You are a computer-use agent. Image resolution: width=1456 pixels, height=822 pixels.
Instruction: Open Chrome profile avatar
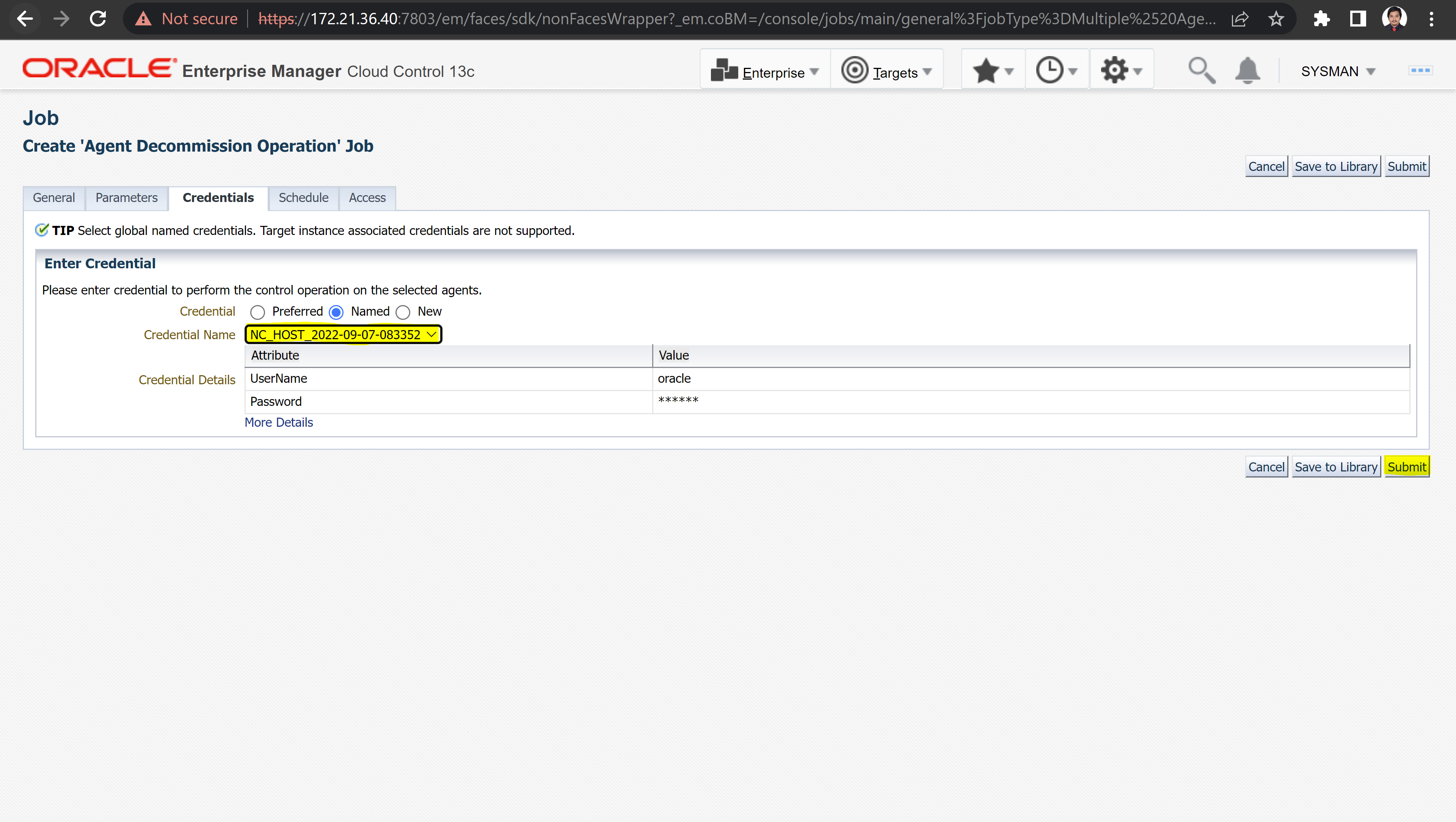point(1394,19)
